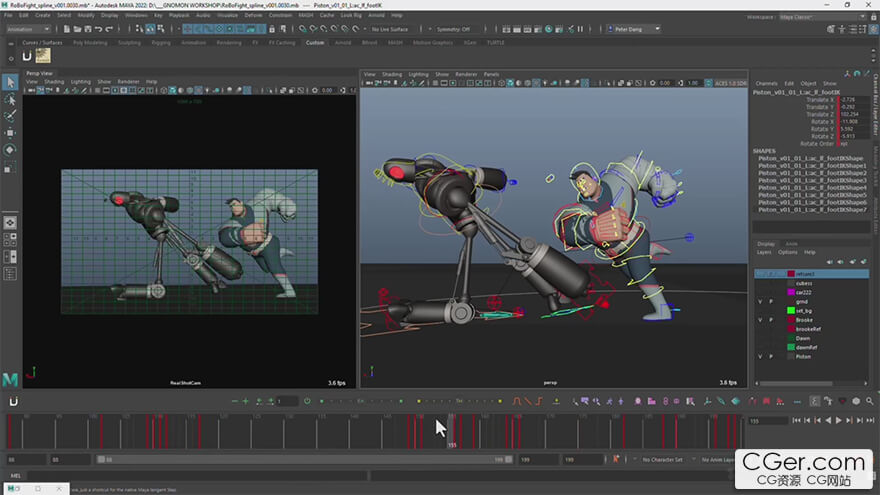Redo using the status line arrow
The image size is (880, 495).
(x=109, y=29)
